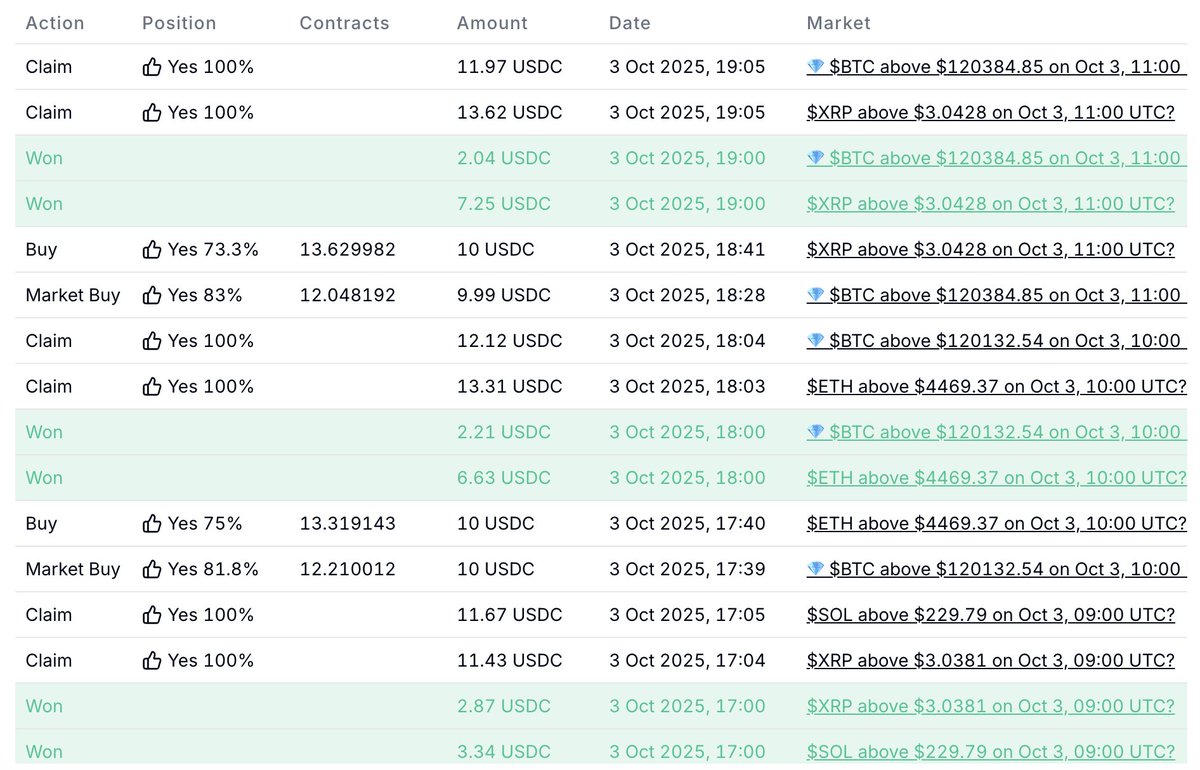Click thumbs-up icon in the 11.97 USDC claim row
The width and height of the screenshot is (1200, 770).
[152, 67]
